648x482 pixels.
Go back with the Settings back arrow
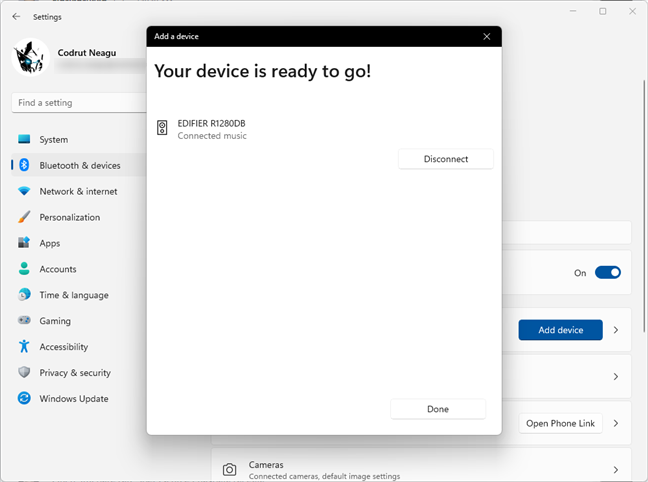[x=16, y=17]
